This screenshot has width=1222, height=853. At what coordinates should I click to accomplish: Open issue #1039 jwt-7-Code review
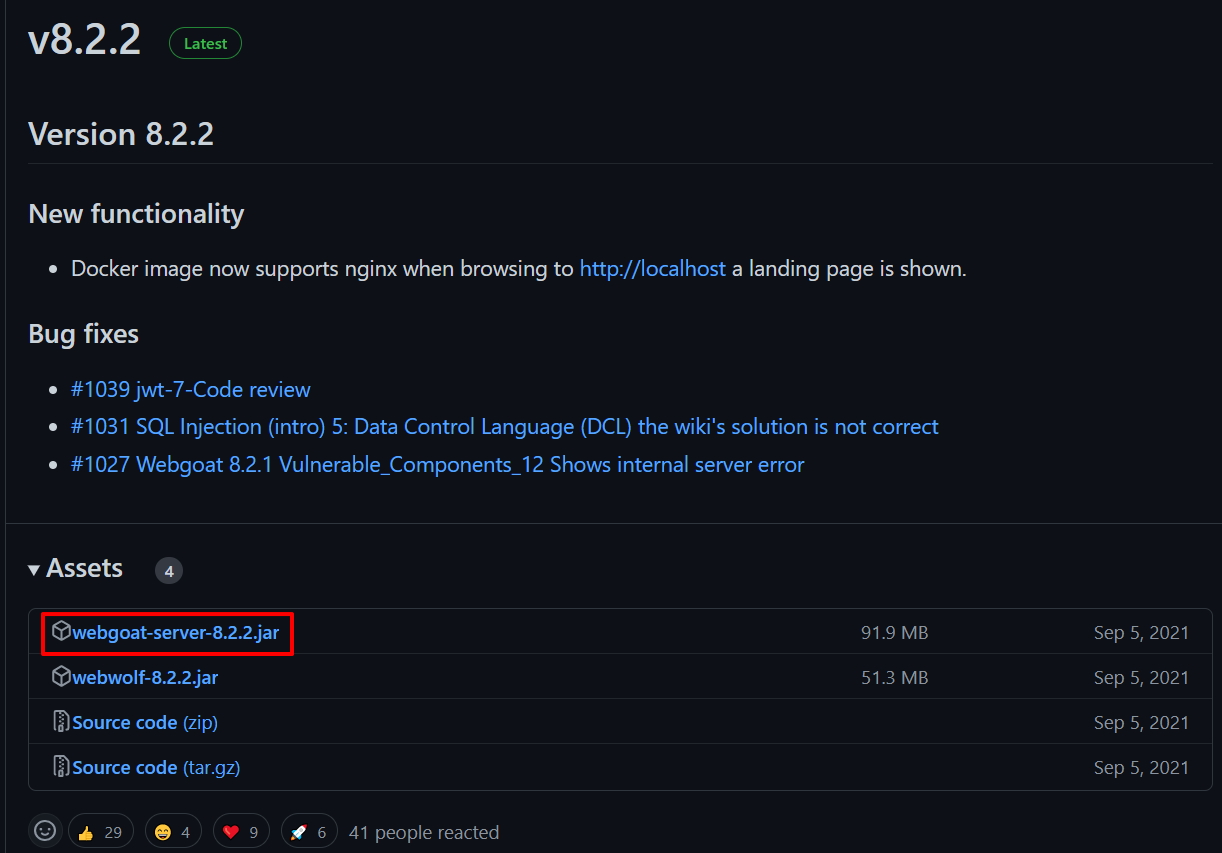pos(191,389)
